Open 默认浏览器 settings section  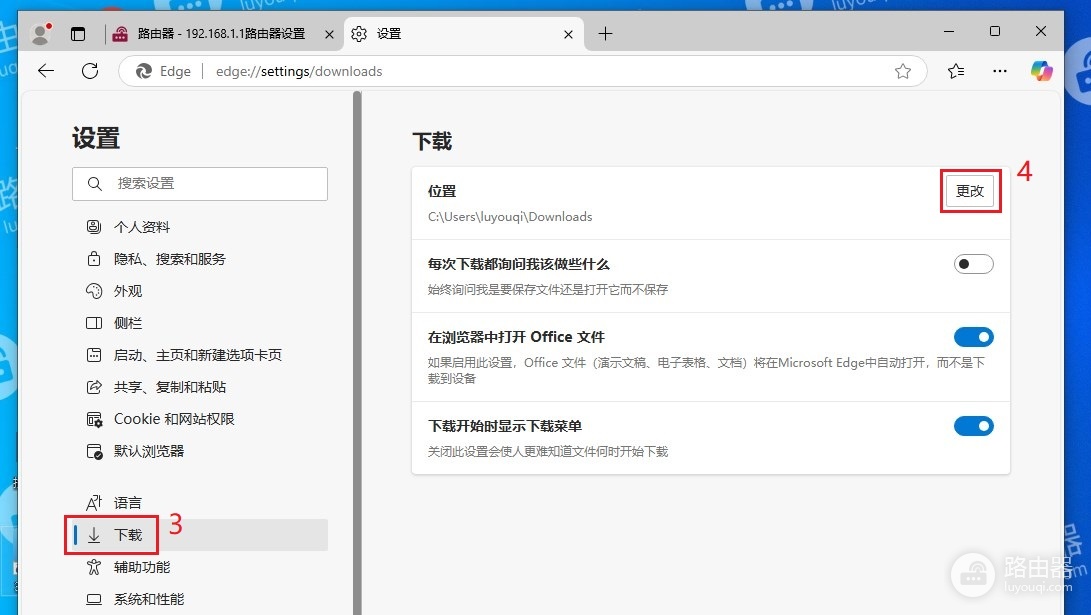200,451
